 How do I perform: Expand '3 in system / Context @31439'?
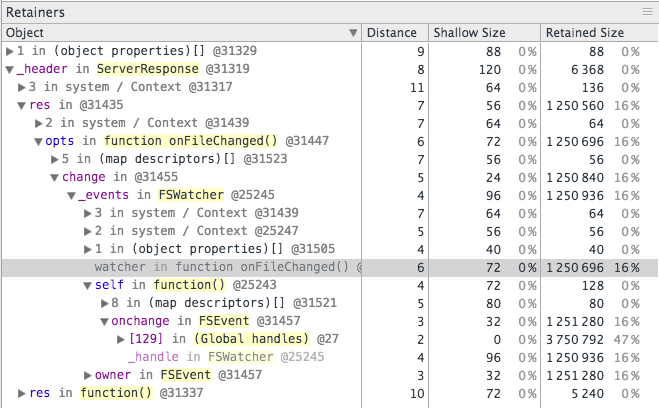(x=87, y=213)
